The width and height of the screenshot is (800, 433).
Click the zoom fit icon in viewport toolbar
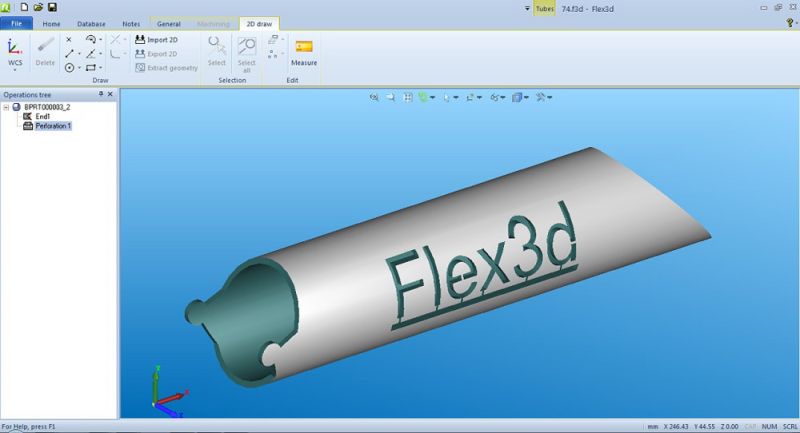coord(408,97)
